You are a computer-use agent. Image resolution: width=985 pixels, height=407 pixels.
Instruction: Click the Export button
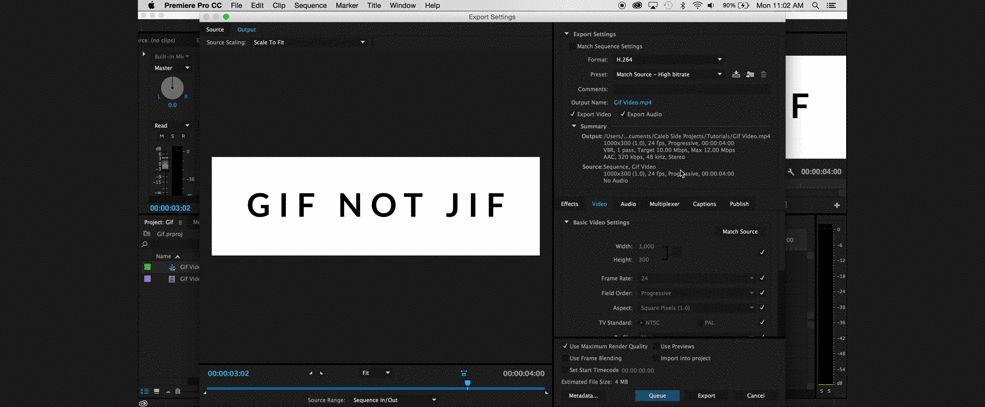pyautogui.click(x=706, y=396)
